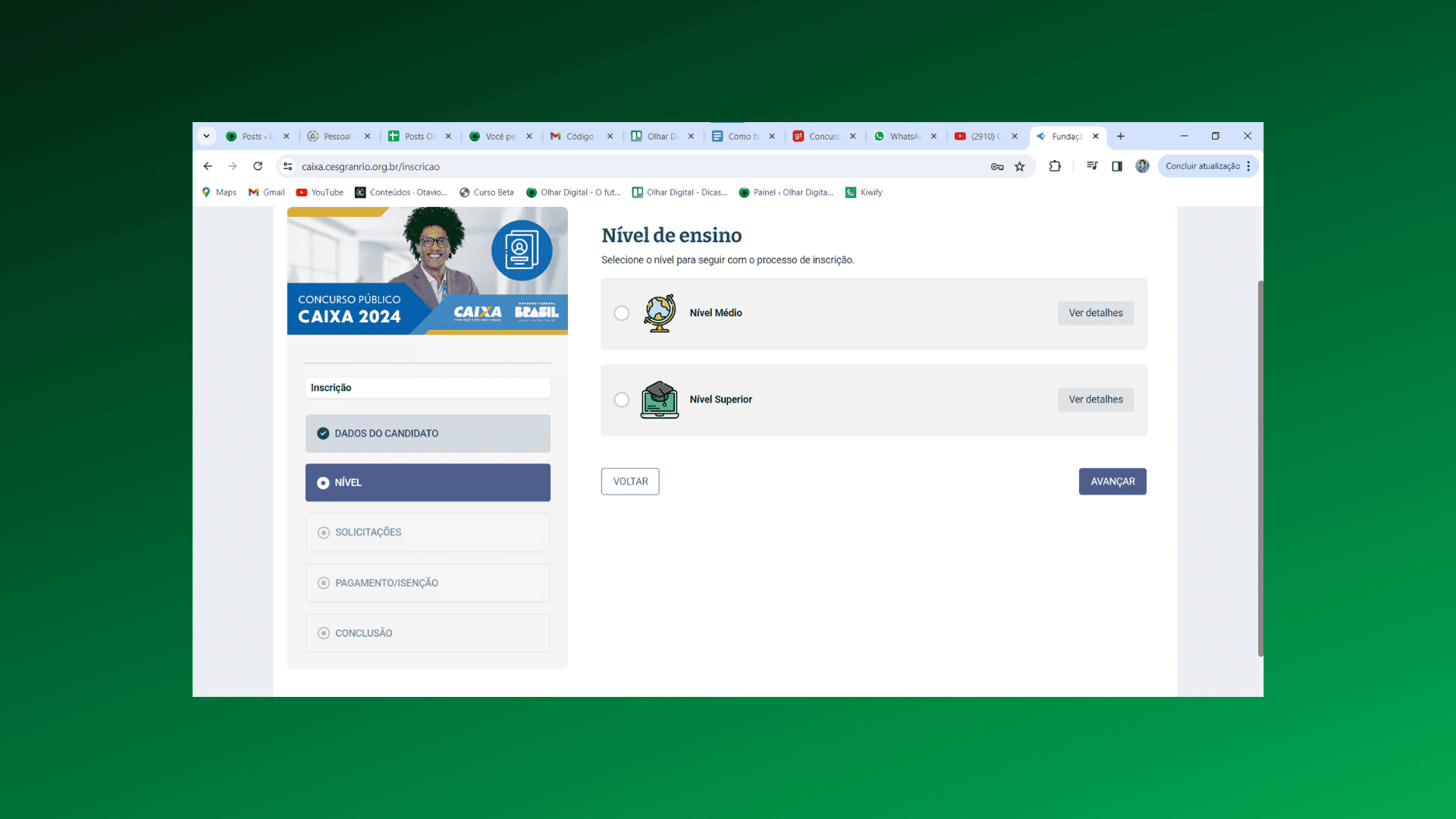1456x819 pixels.
Task: Click the graduation cap laptop icon
Action: click(660, 400)
